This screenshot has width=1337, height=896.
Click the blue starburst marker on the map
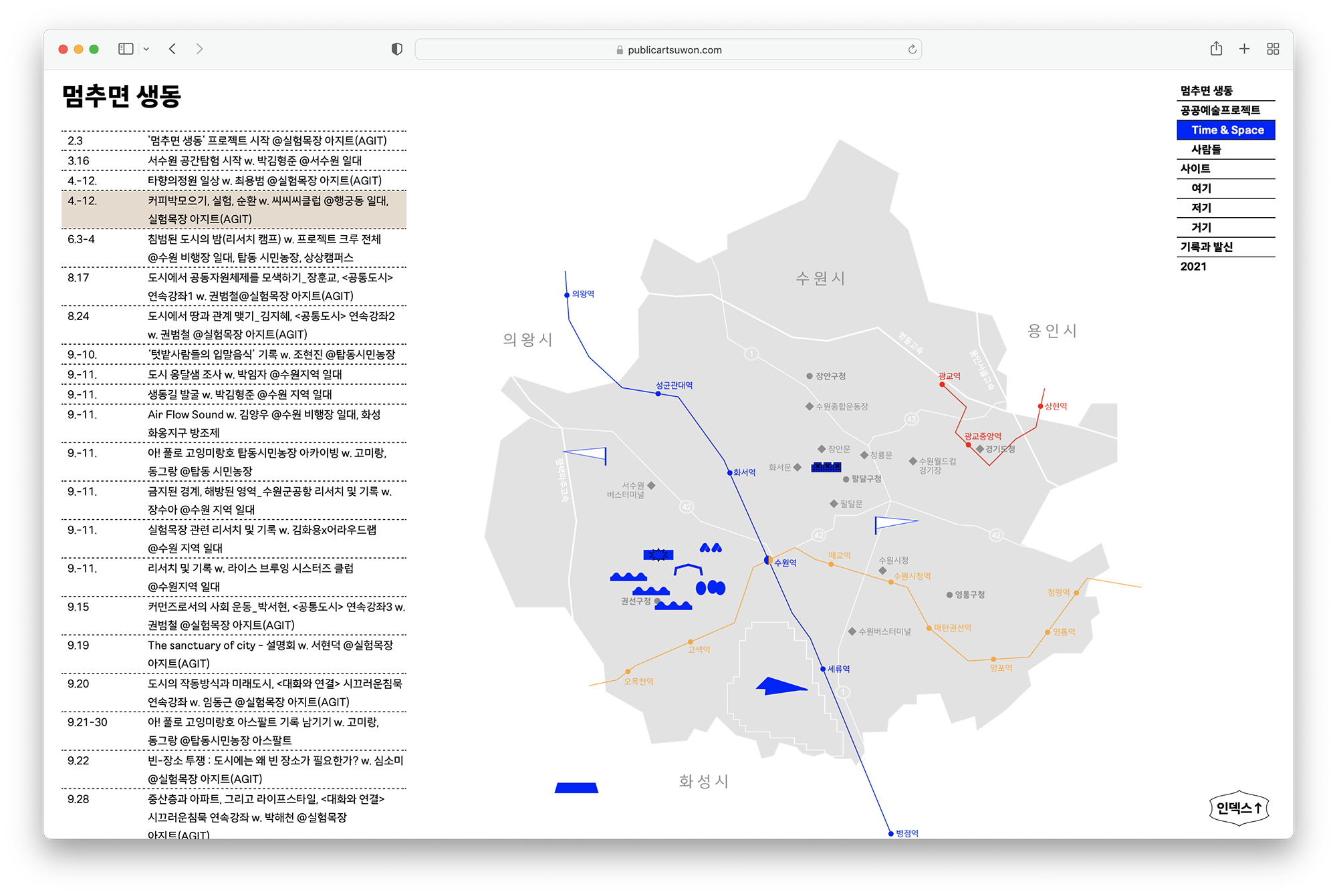click(x=658, y=555)
